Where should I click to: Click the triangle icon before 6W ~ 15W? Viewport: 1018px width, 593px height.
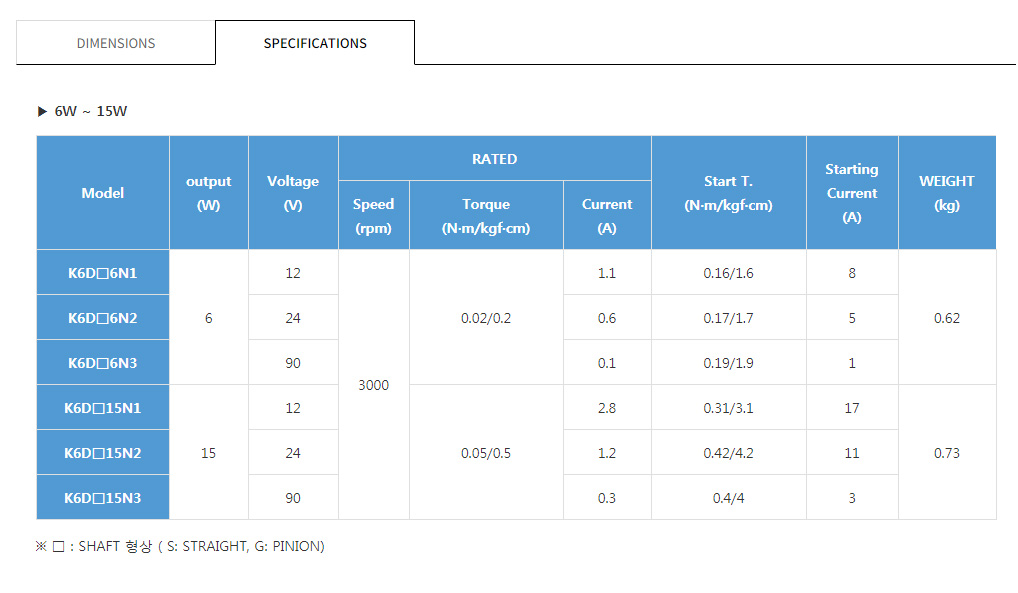[42, 111]
